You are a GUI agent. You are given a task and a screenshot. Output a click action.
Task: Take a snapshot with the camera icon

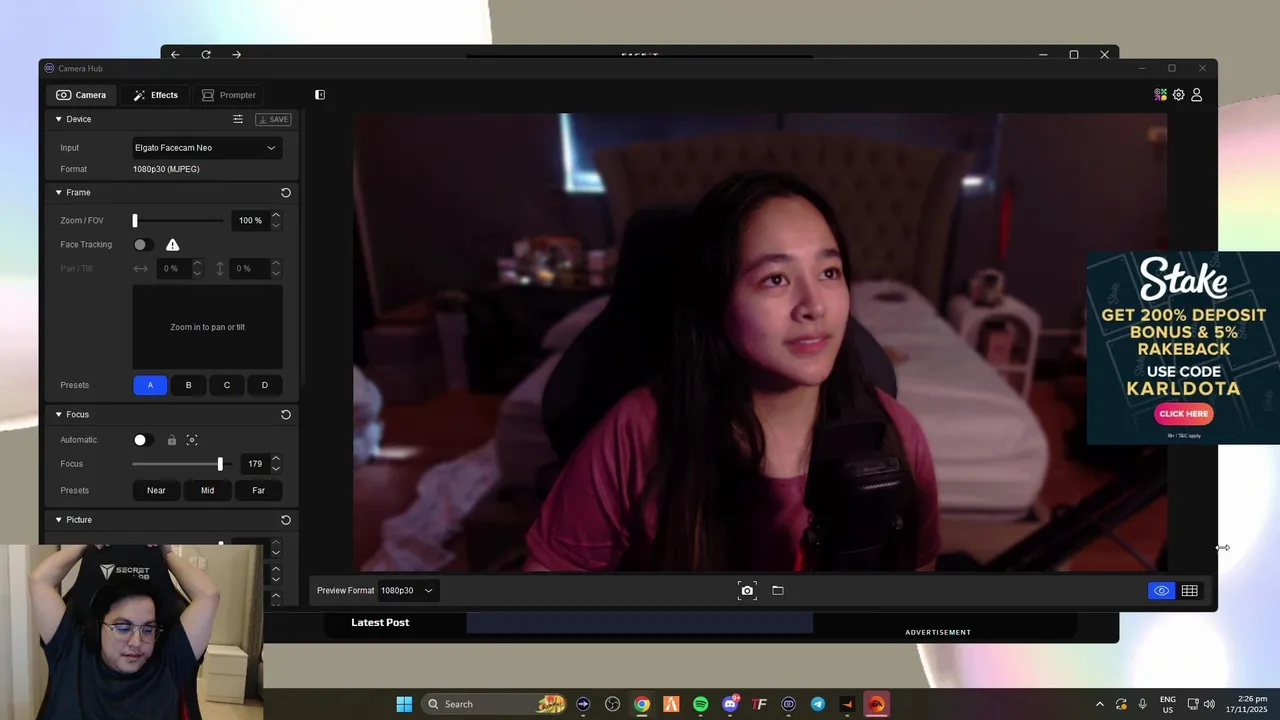(x=747, y=590)
